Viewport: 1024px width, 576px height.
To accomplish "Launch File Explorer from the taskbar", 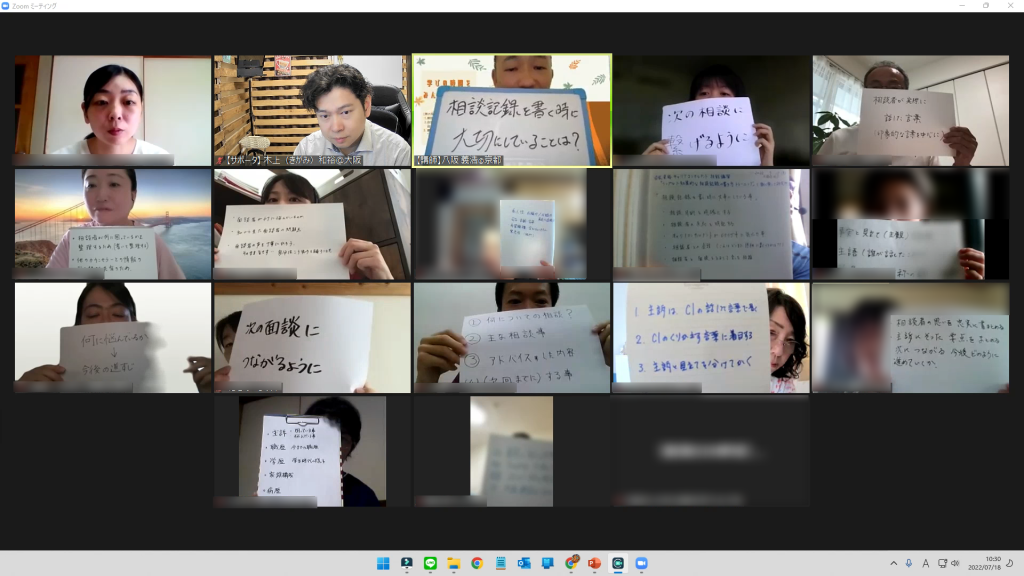I will pos(453,563).
